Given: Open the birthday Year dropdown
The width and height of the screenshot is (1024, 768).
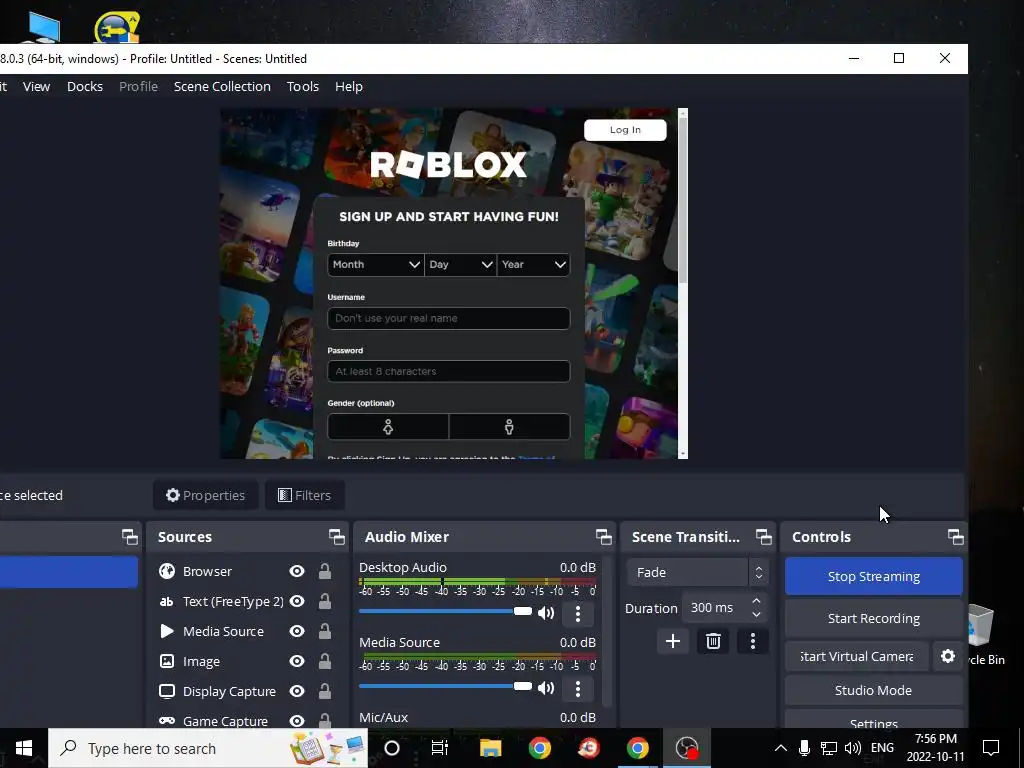Looking at the screenshot, I should tap(534, 264).
